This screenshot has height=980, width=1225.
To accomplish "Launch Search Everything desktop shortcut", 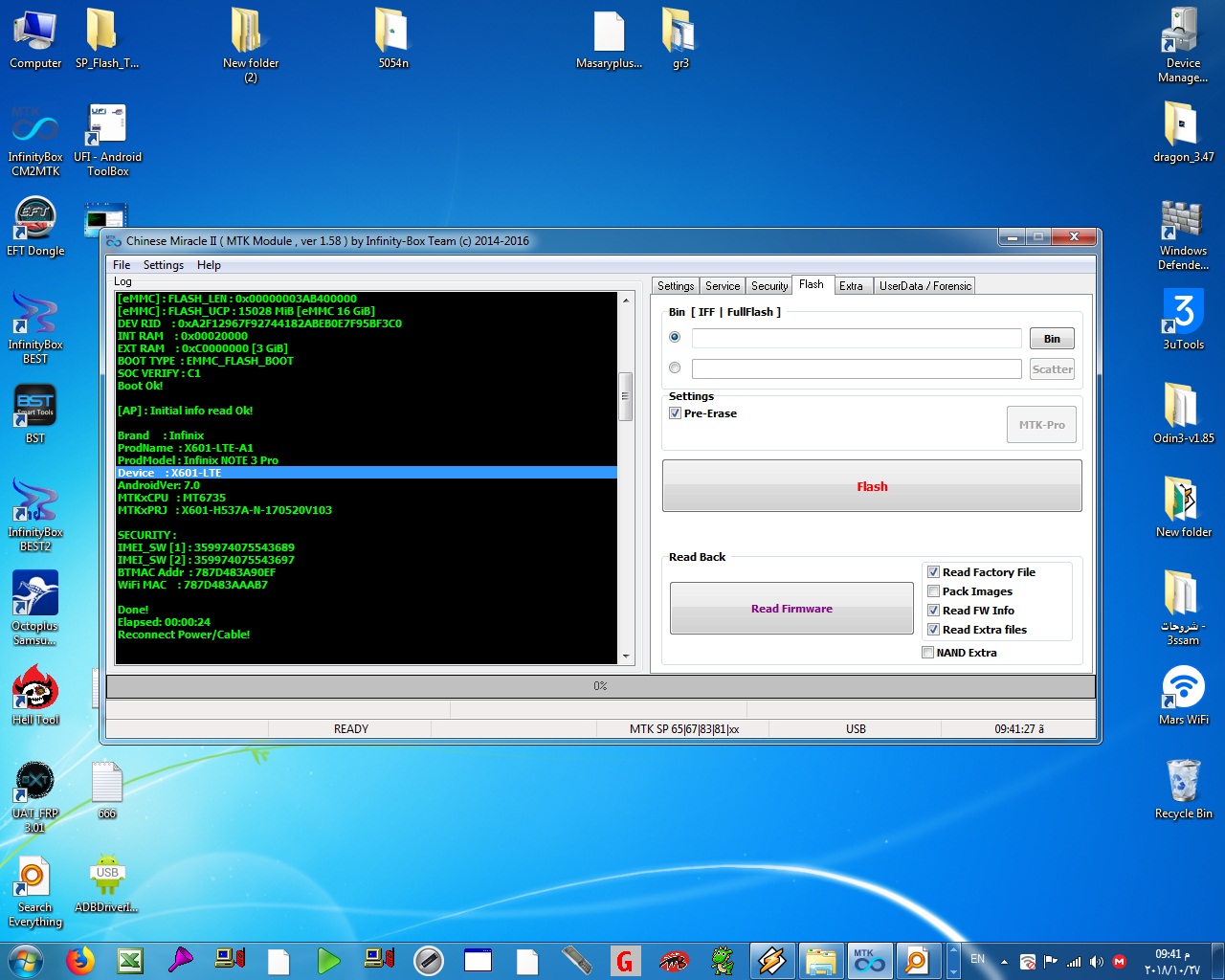I will pyautogui.click(x=35, y=892).
